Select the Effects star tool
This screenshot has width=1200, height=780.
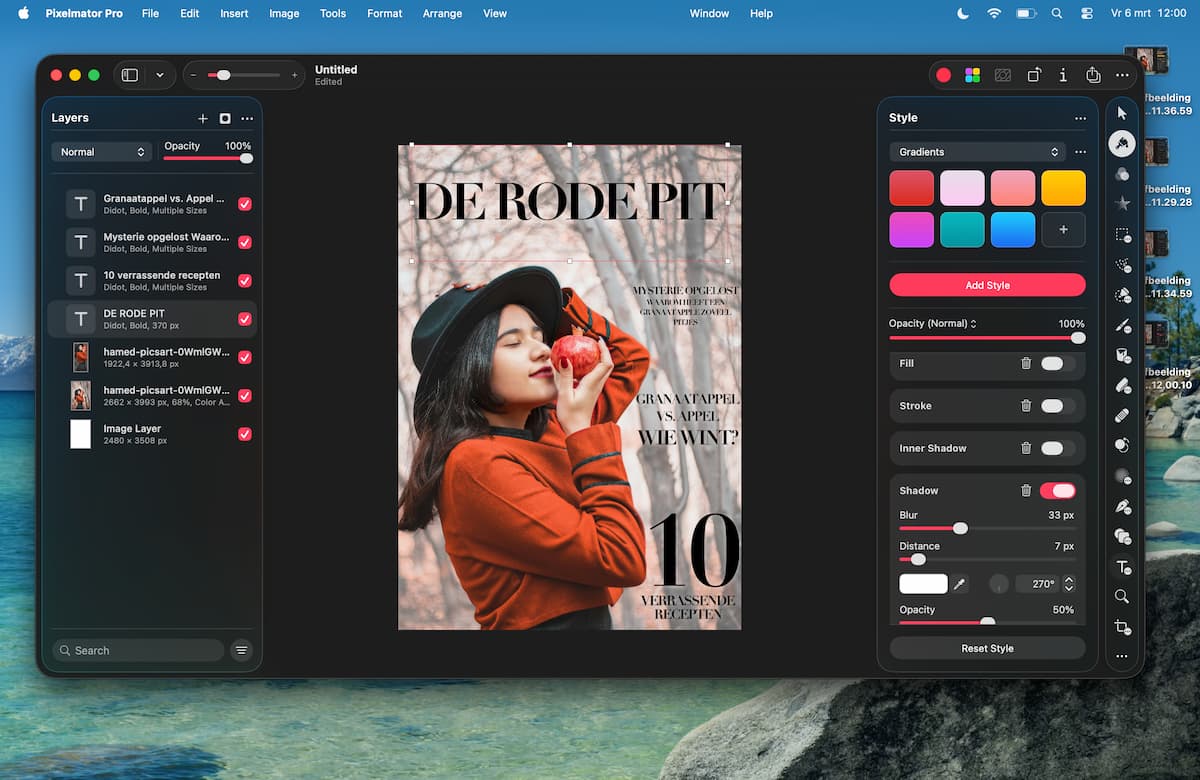(1122, 204)
